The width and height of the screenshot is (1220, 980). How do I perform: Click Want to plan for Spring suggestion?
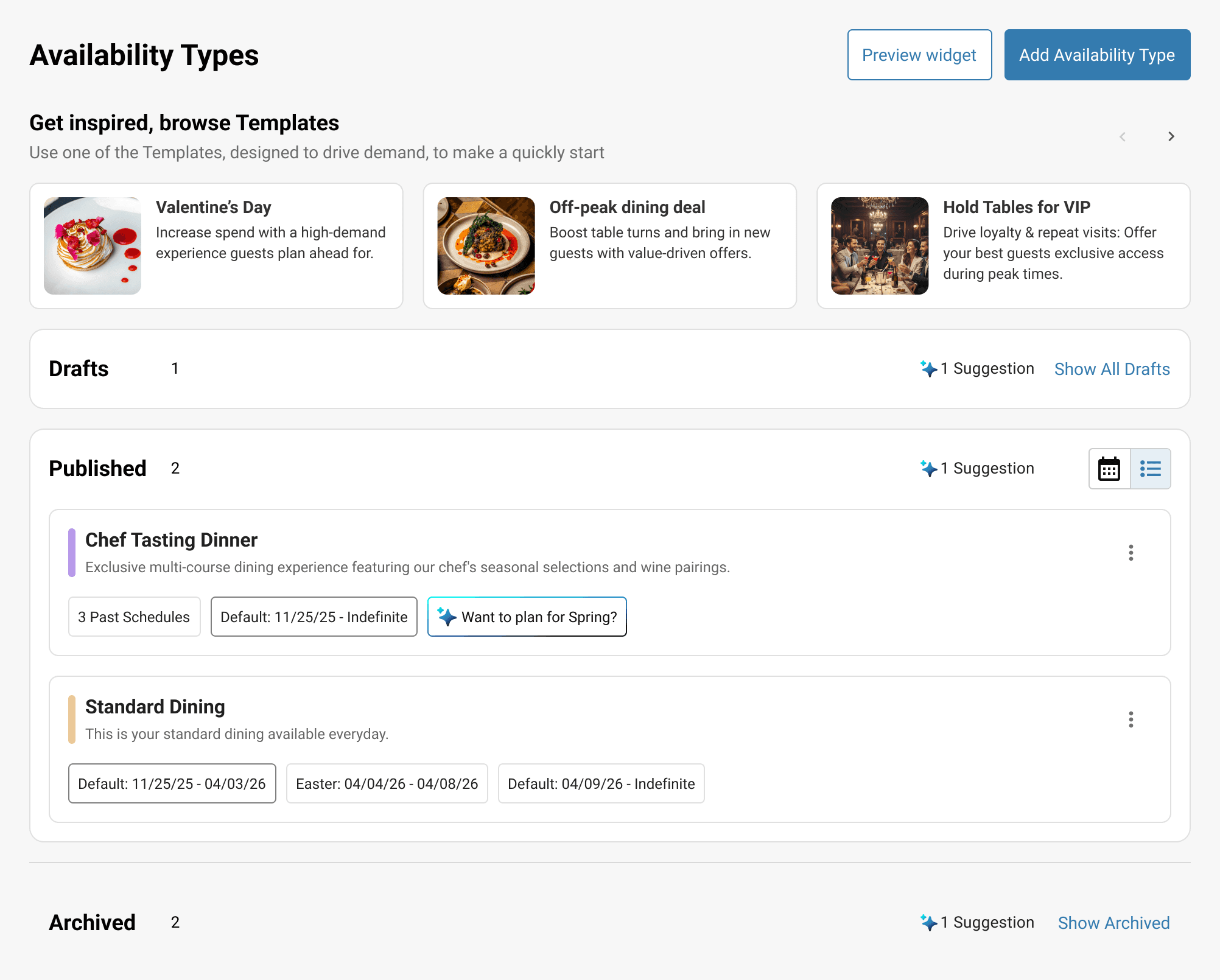click(x=527, y=617)
